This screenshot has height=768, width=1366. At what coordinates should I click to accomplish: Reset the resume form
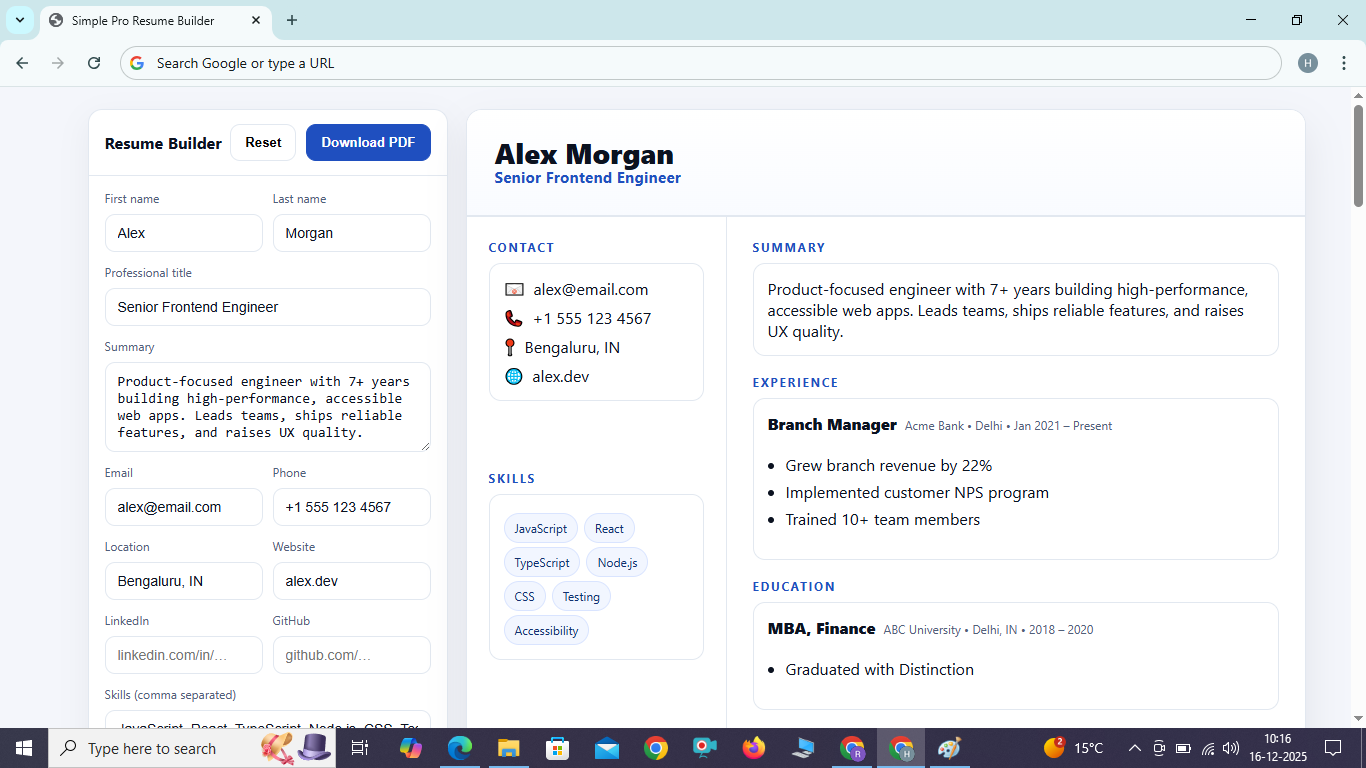pos(263,142)
